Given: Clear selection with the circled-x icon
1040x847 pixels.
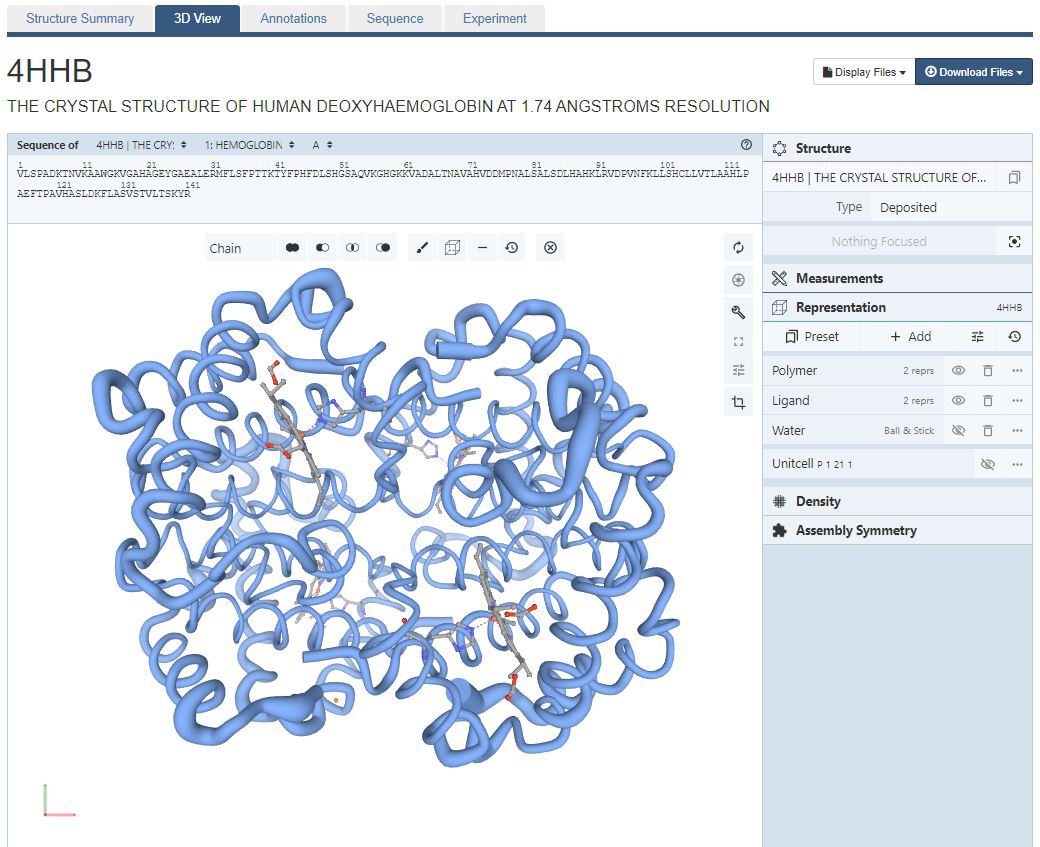Looking at the screenshot, I should pos(549,247).
